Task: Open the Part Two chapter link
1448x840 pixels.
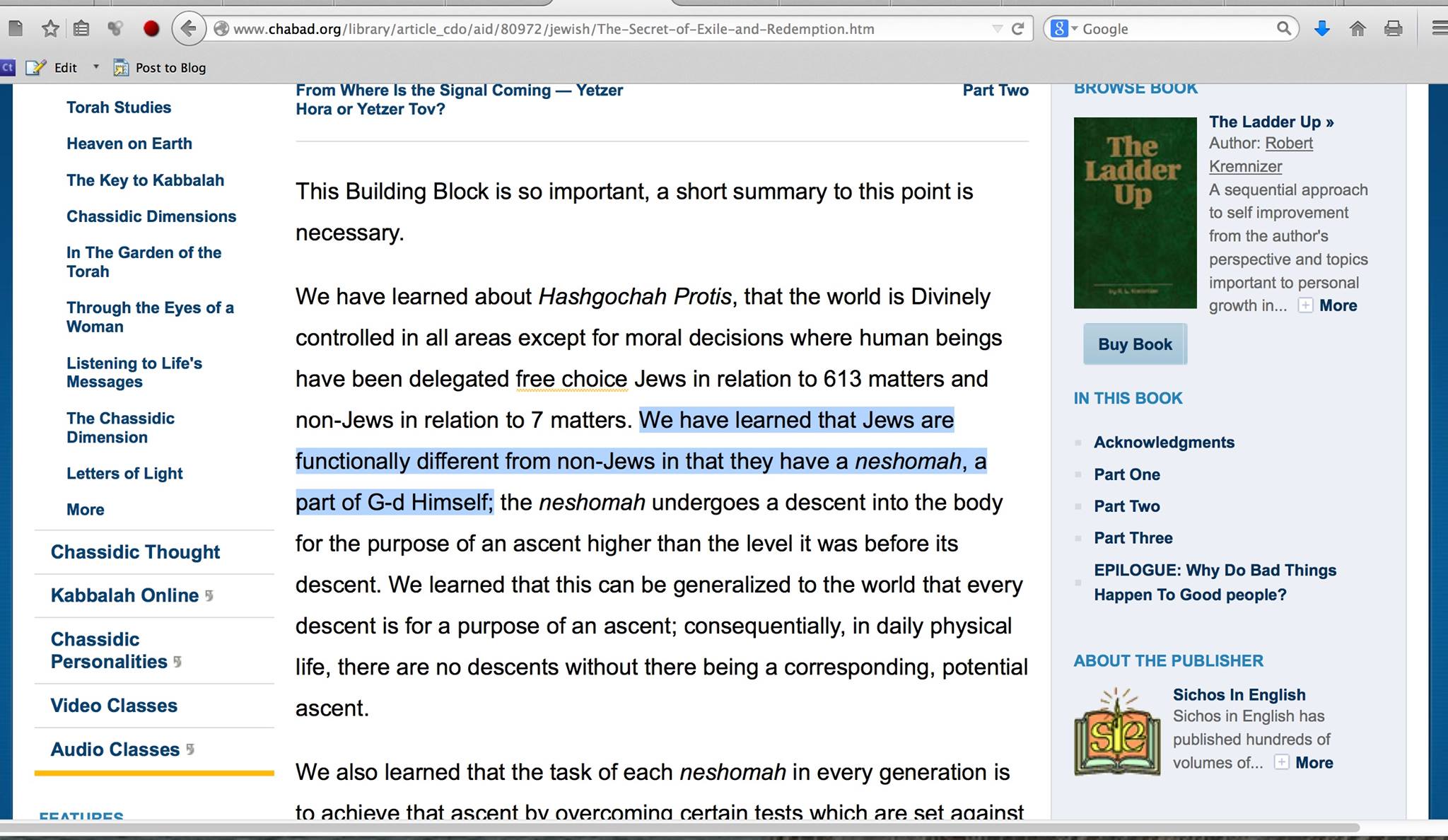Action: click(1126, 506)
